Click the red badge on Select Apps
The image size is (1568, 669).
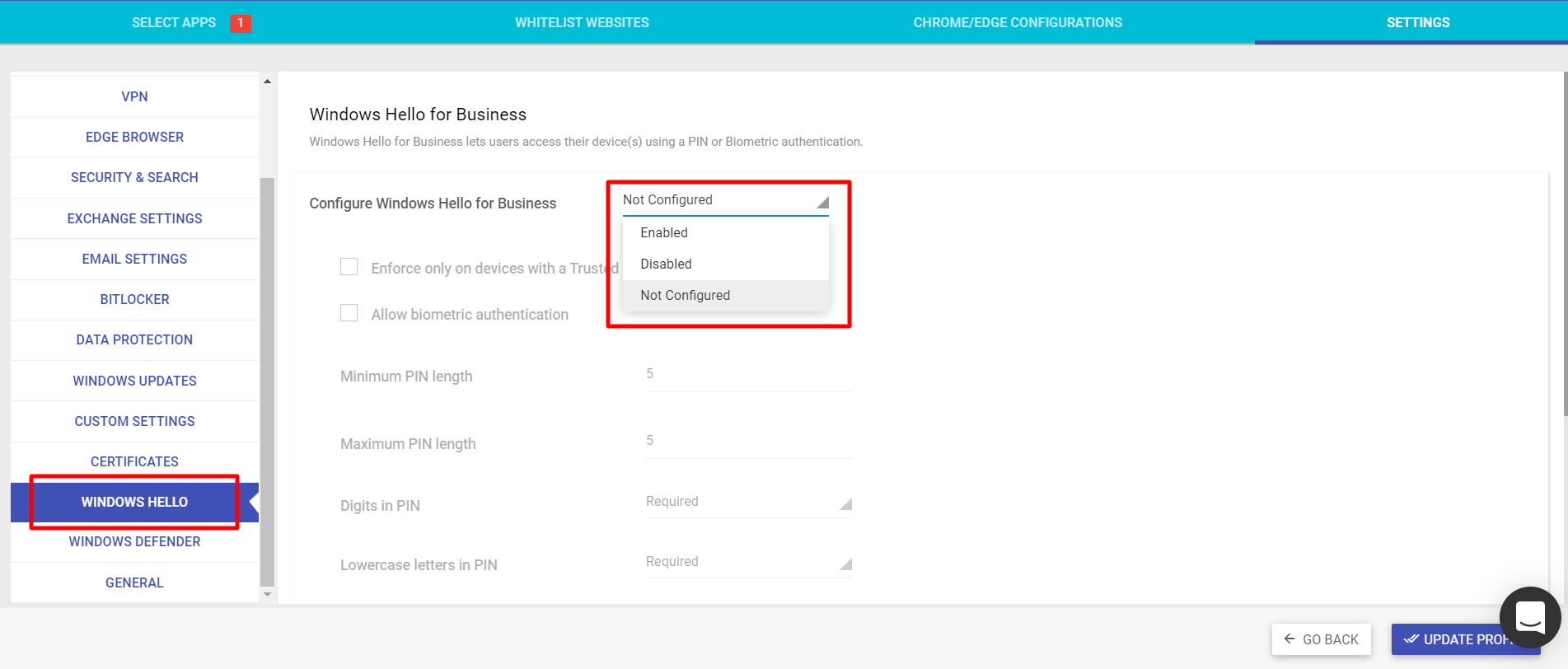(241, 23)
